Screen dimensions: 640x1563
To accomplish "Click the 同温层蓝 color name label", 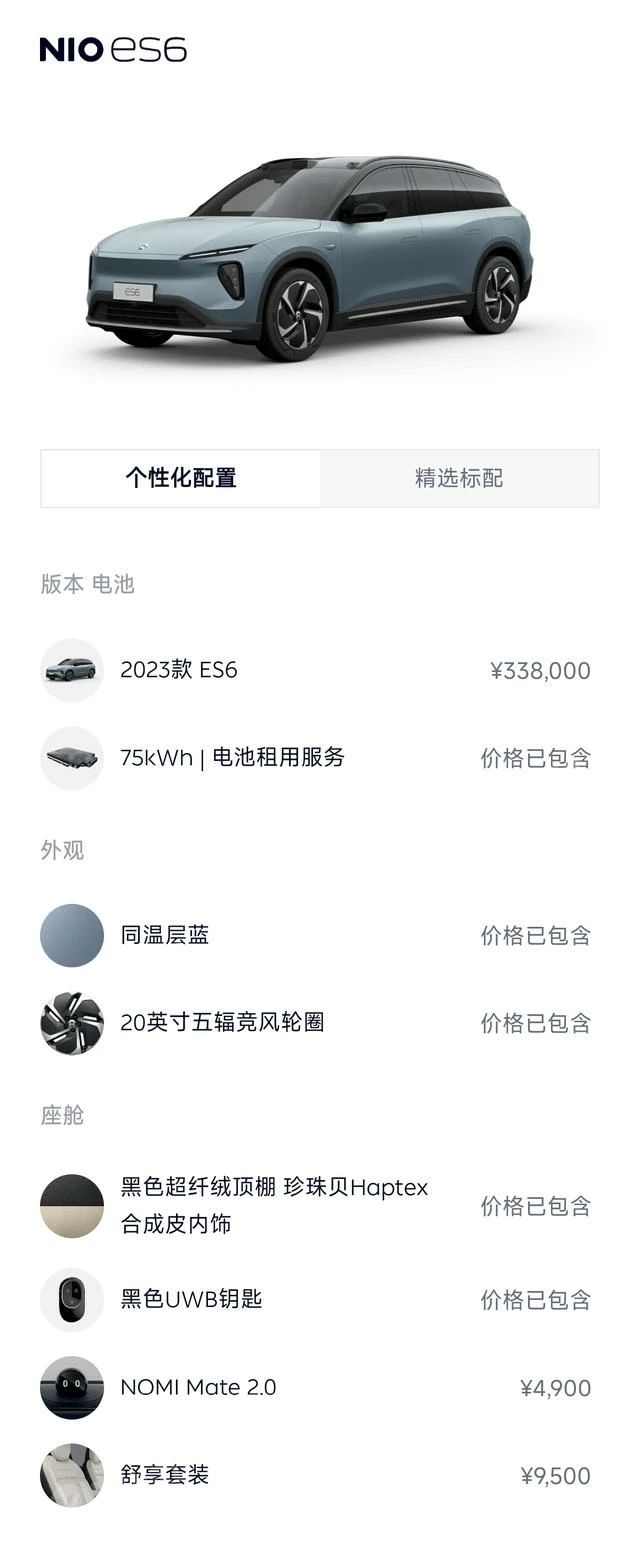I will click(x=165, y=936).
